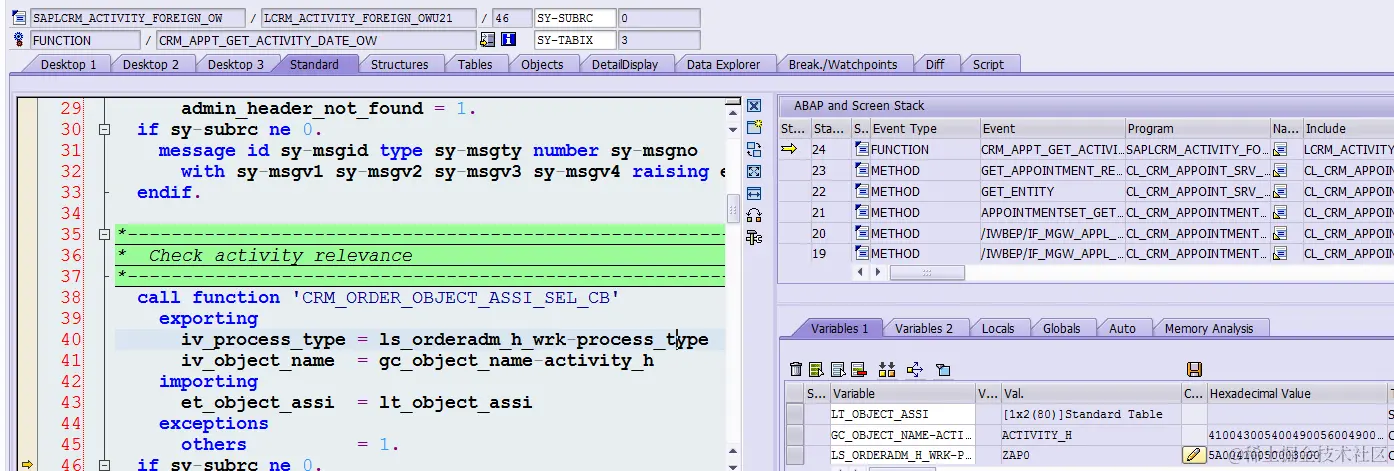The image size is (1394, 471).
Task: Click the small box icon in variables toolbar
Action: pos(942,370)
